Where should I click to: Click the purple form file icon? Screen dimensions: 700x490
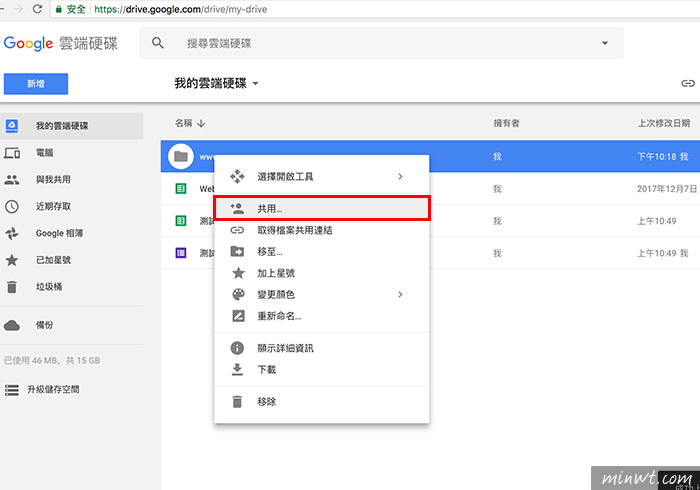point(181,253)
